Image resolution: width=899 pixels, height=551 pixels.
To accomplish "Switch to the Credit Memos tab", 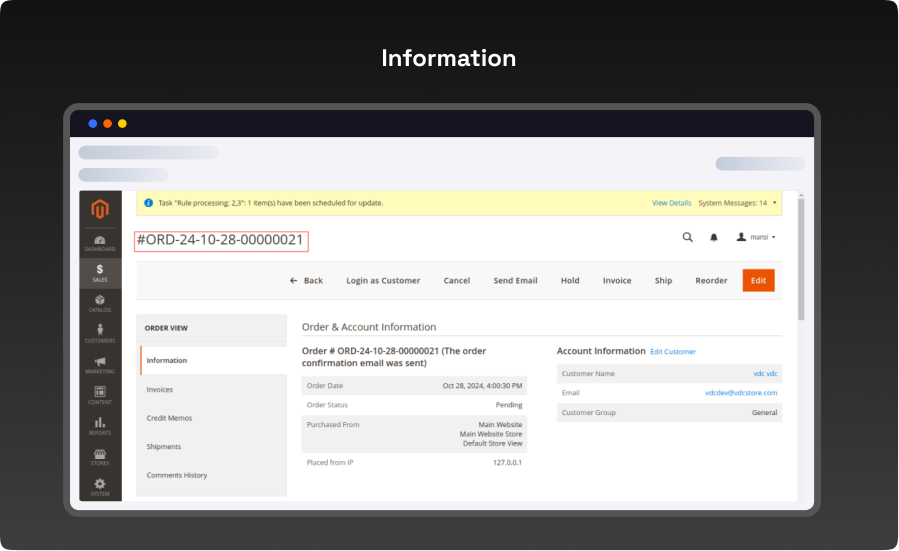I will click(169, 418).
